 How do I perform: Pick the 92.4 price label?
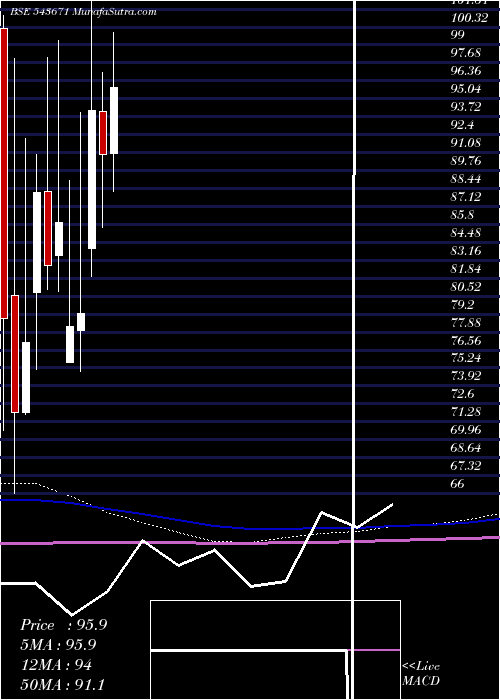[462, 125]
